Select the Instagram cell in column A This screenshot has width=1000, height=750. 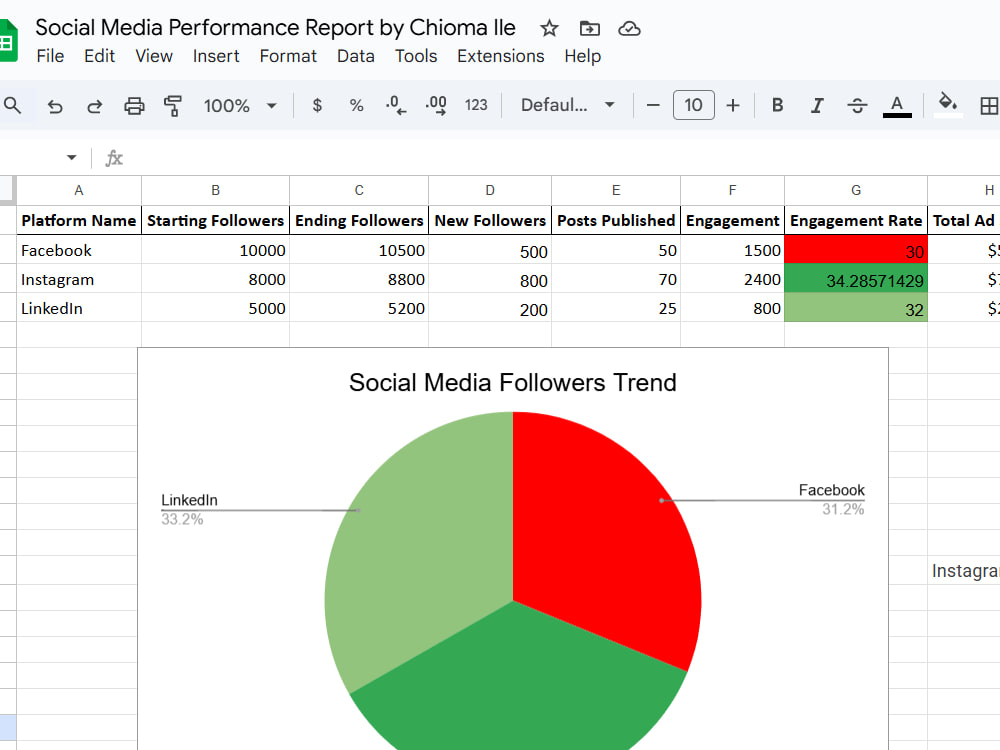click(x=78, y=279)
